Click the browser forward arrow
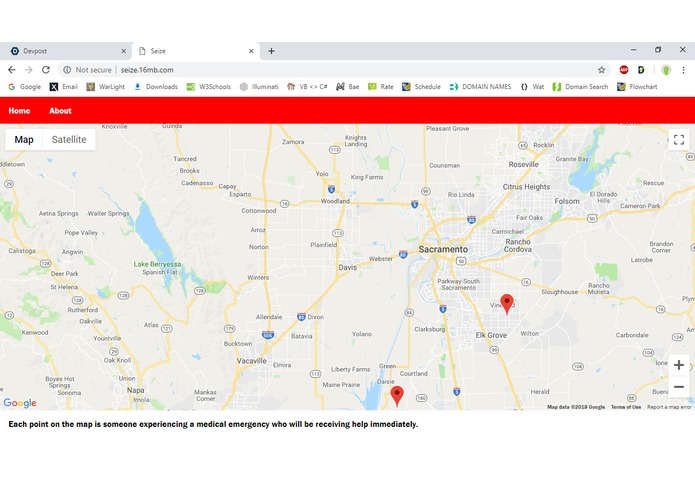Screen dimensions: 695x494 29,70
